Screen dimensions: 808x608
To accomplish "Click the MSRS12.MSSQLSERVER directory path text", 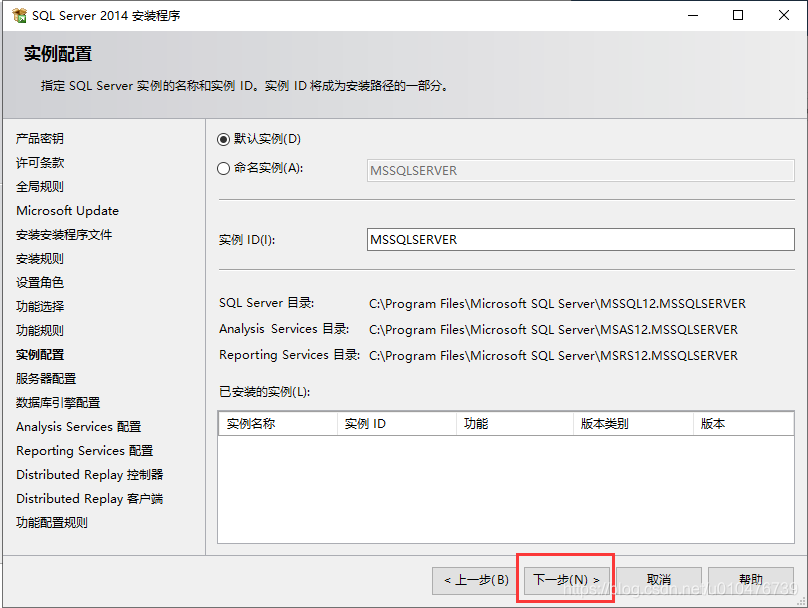I will pos(553,356).
